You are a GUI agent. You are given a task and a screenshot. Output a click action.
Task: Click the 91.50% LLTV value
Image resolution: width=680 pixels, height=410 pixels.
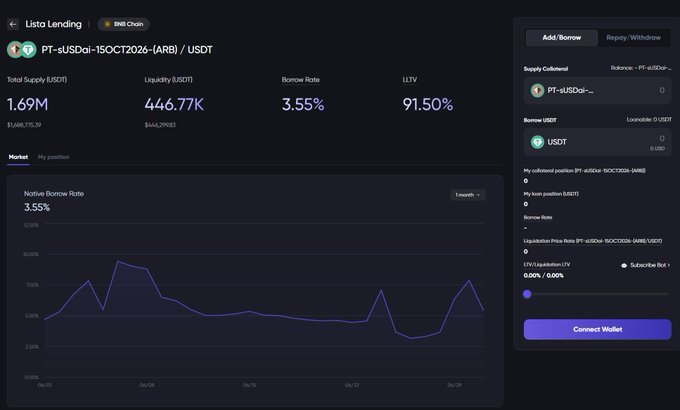coord(428,105)
